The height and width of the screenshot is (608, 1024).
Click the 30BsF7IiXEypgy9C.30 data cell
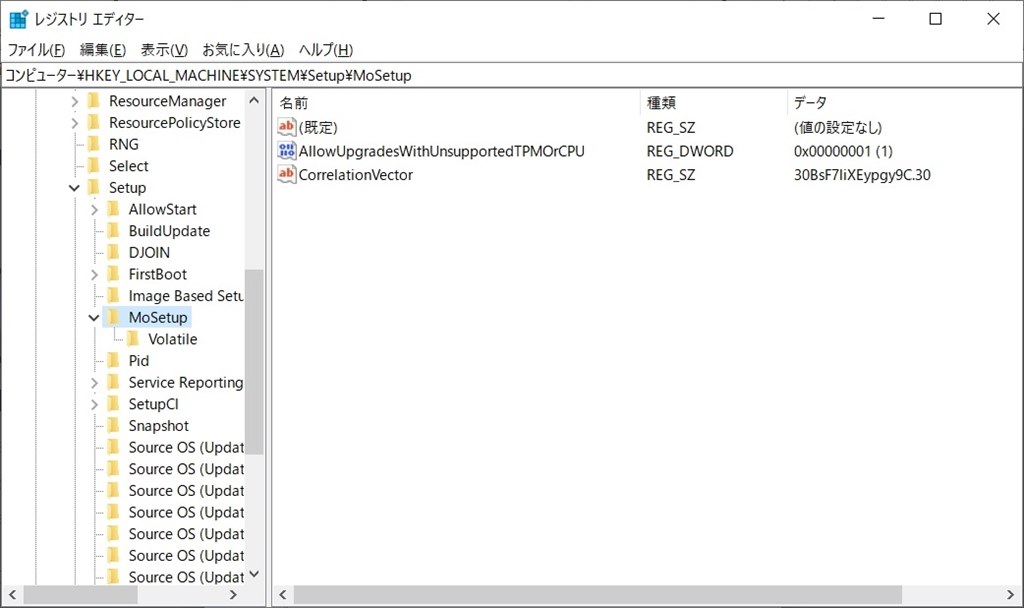point(862,174)
